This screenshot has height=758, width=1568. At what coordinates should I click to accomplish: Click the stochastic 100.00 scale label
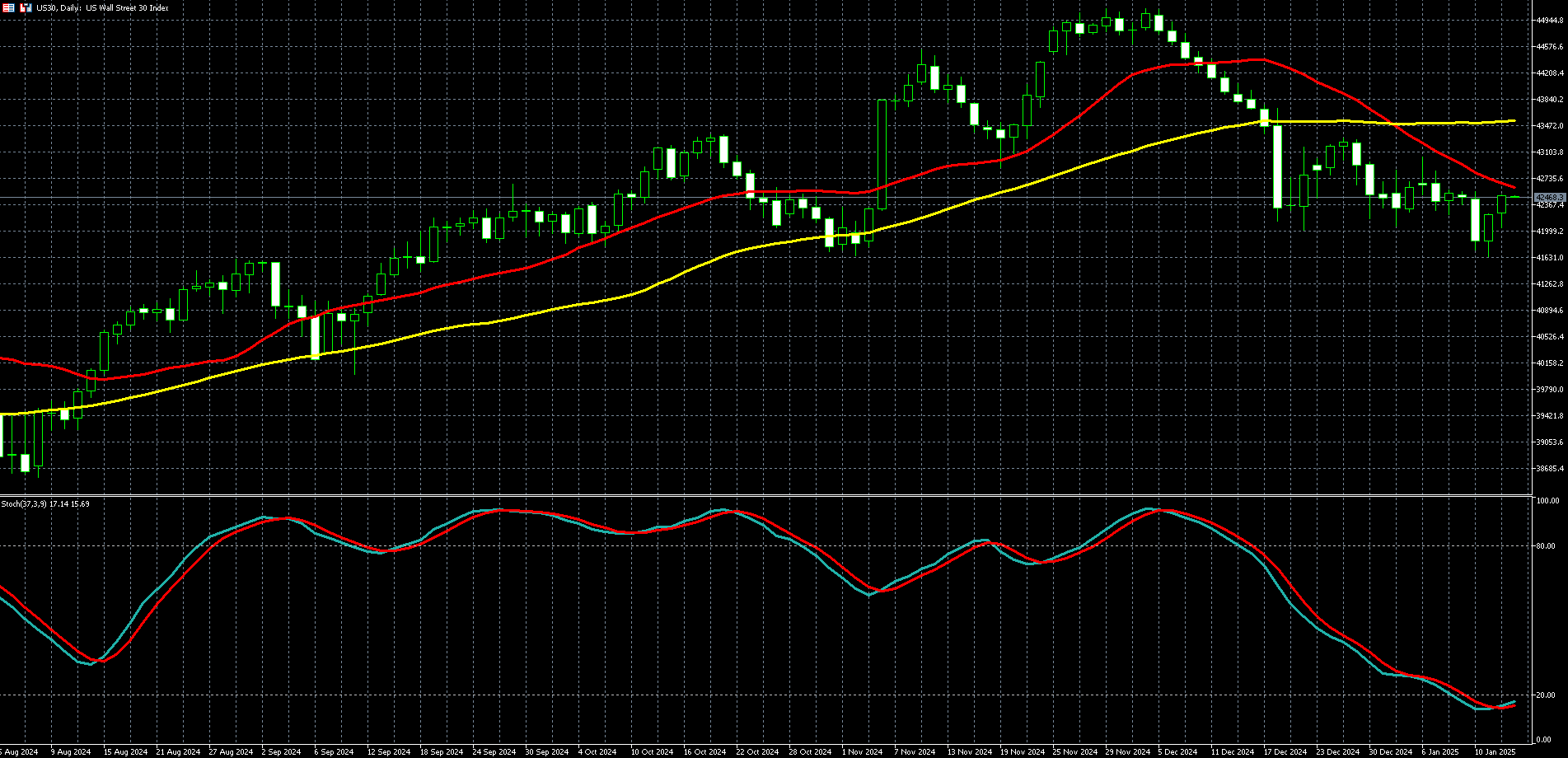pos(1547,501)
